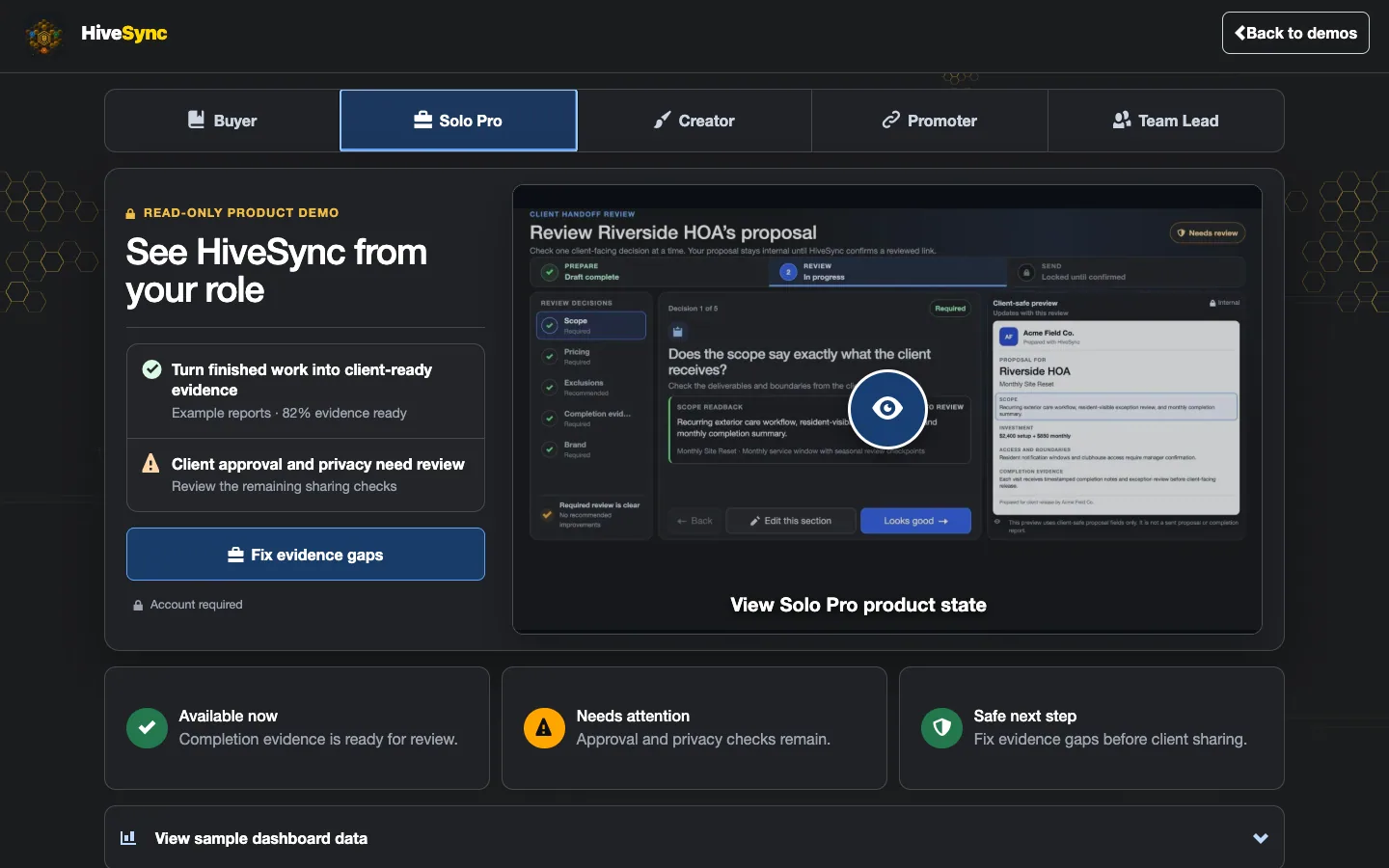Click the lock icon beside READ-ONLY PRODUCT DEMO
This screenshot has height=868, width=1389.
pyautogui.click(x=130, y=213)
